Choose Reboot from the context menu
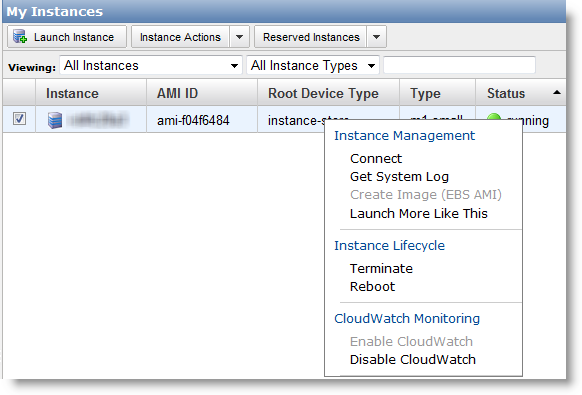The height and width of the screenshot is (395, 582). 372,287
